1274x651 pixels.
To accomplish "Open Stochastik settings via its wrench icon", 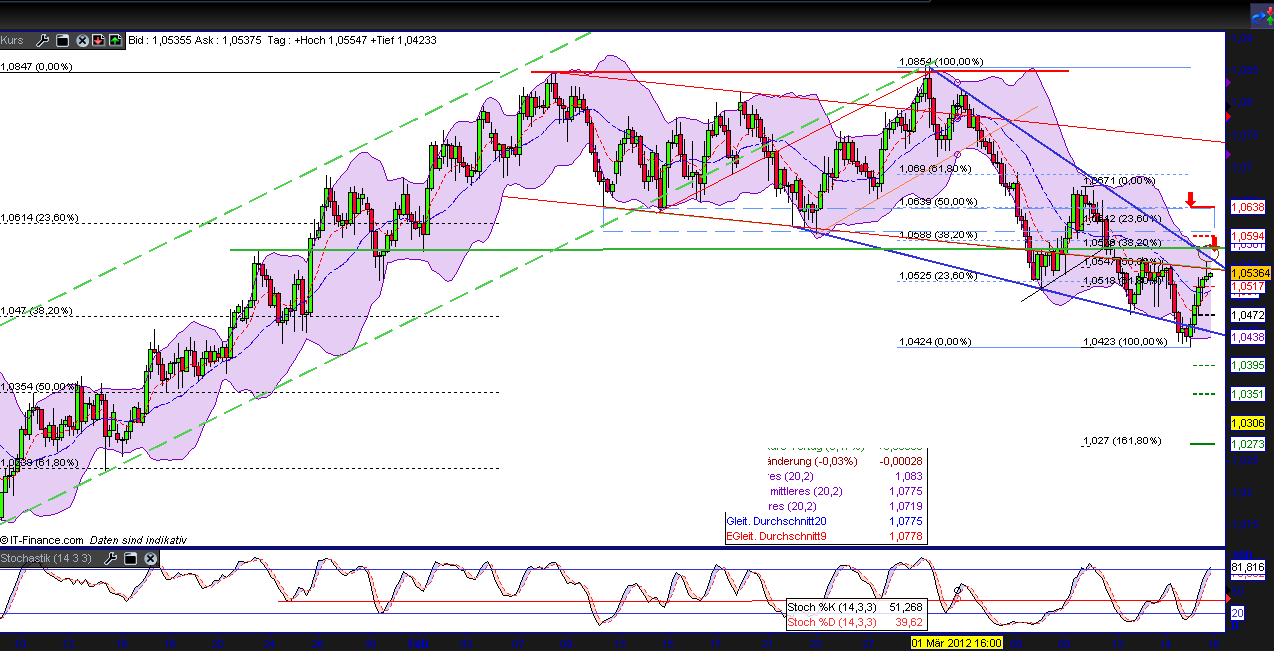I will point(111,559).
